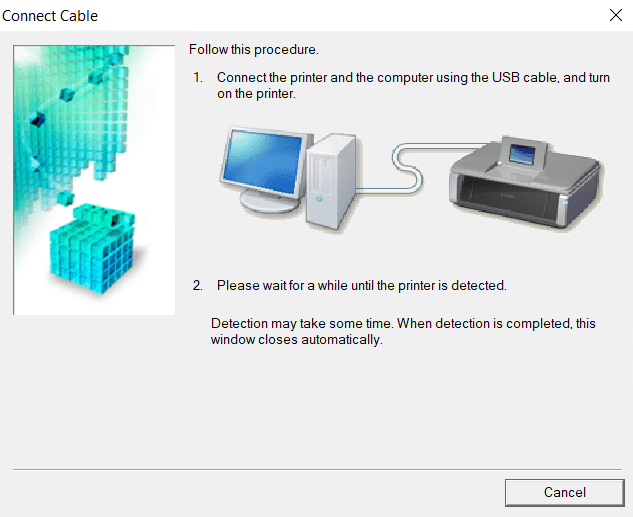Viewport: 633px width, 517px height.
Task: Click the "1." step number marker
Action: click(198, 77)
